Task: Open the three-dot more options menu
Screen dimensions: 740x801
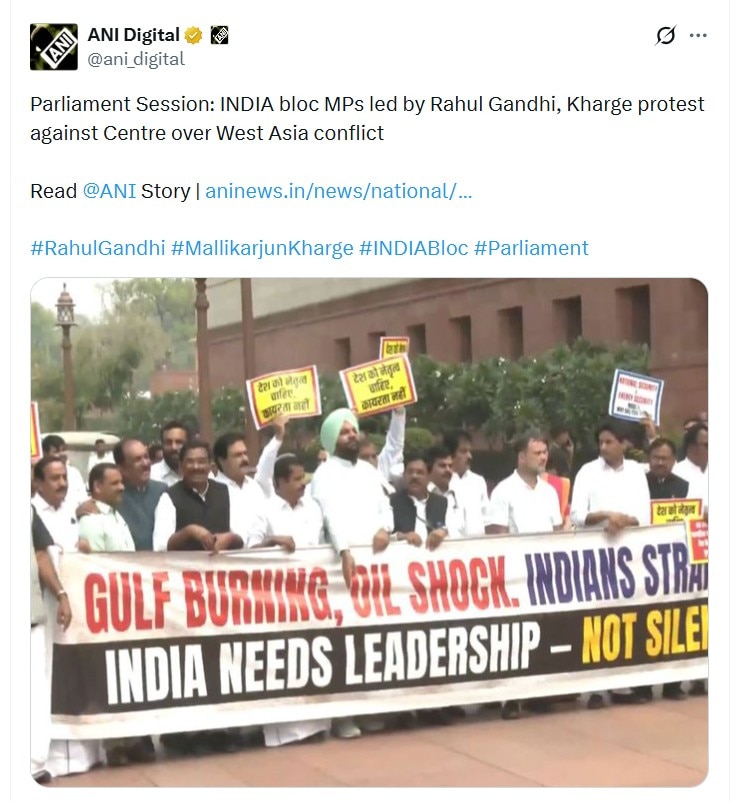Action: pyautogui.click(x=698, y=35)
